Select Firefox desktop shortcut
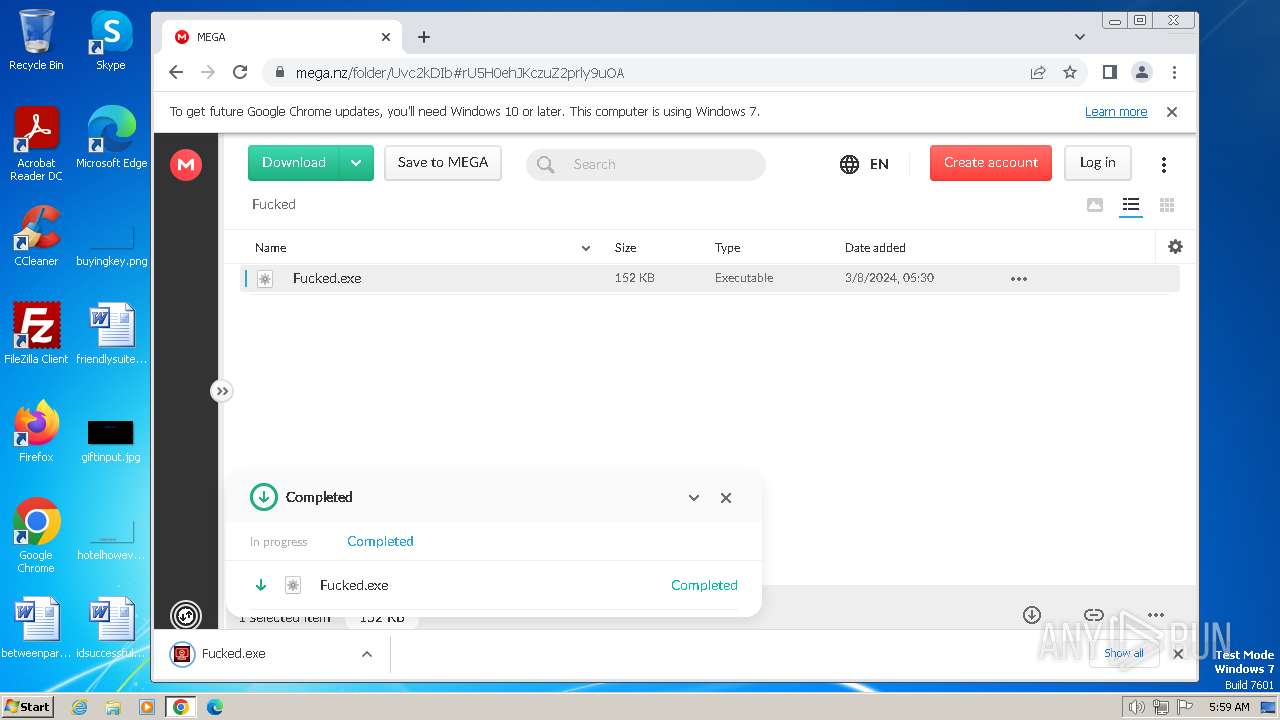The width and height of the screenshot is (1280, 720). [36, 431]
